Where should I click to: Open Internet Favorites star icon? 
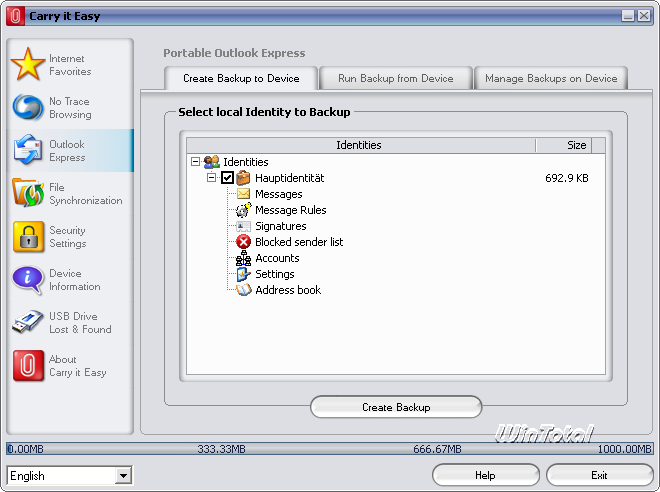28,64
